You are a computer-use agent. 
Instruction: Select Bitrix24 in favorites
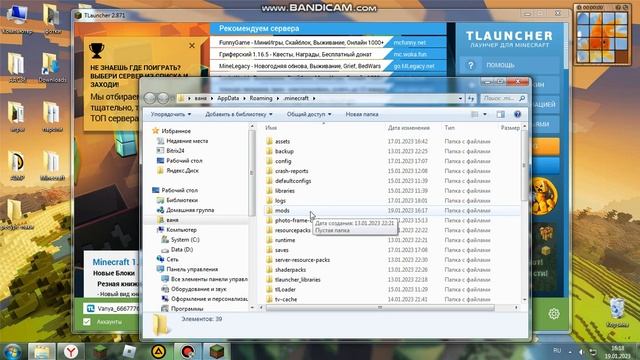coord(175,151)
